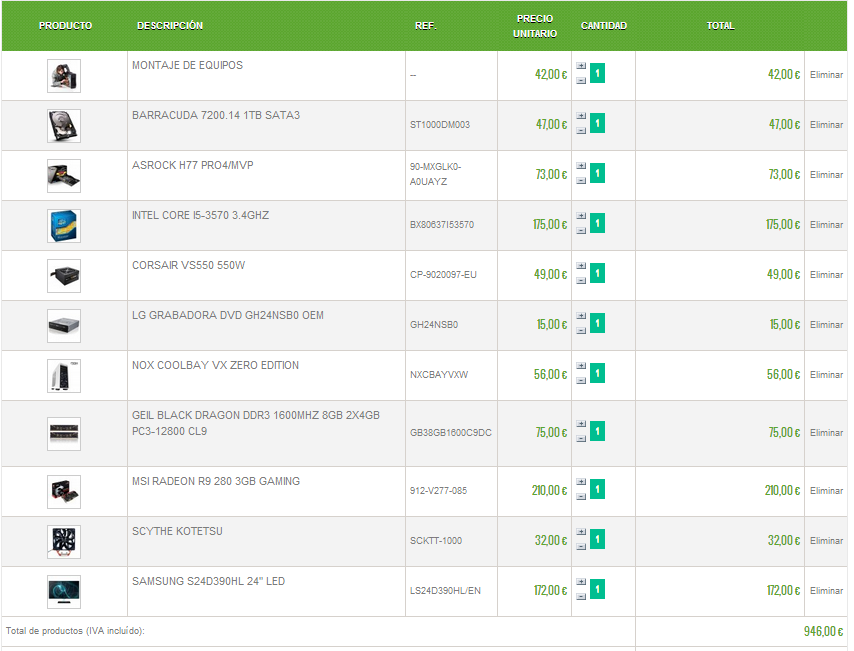Open the NOX Coolbay case thumbnail
This screenshot has width=854, height=651.
[64, 377]
